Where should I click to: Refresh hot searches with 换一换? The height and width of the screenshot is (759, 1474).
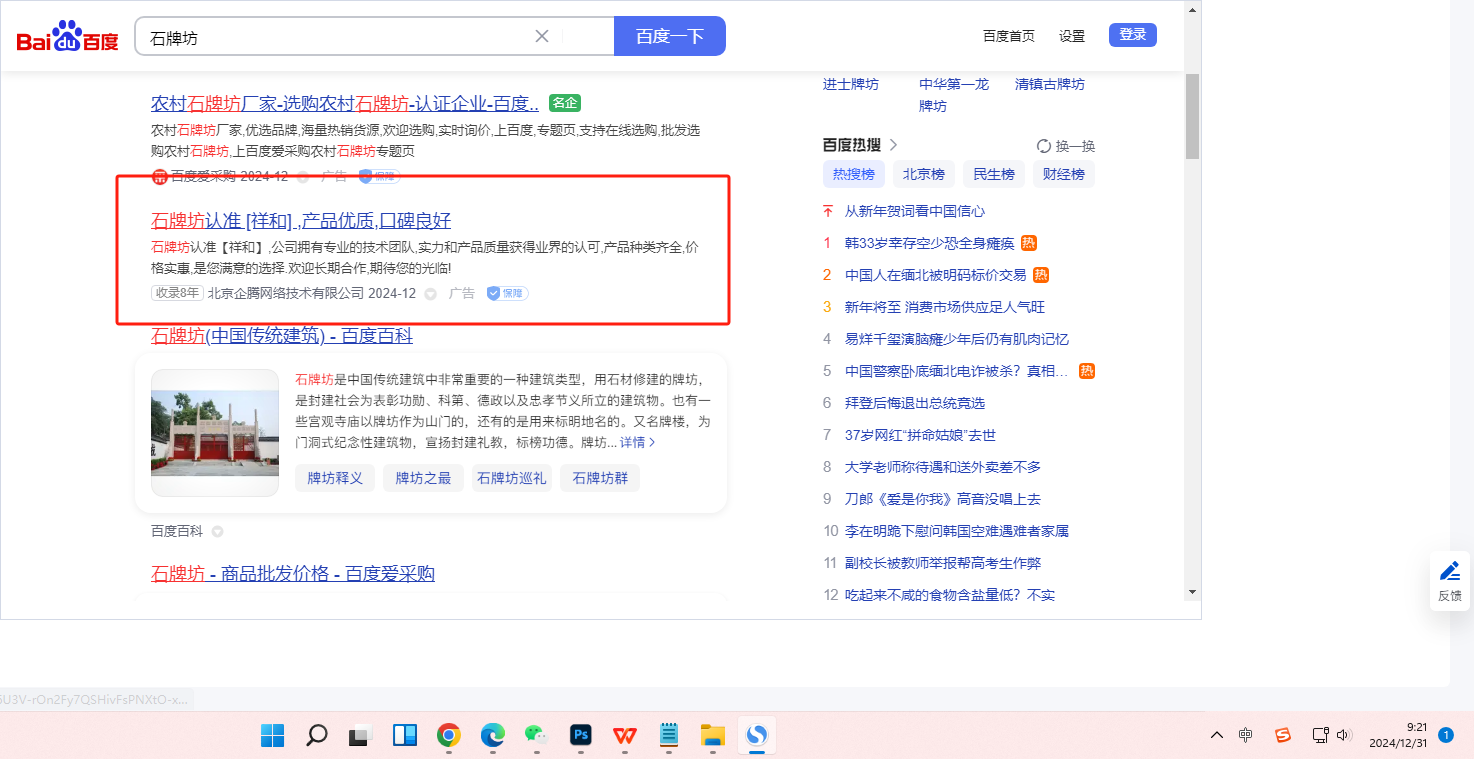1066,145
